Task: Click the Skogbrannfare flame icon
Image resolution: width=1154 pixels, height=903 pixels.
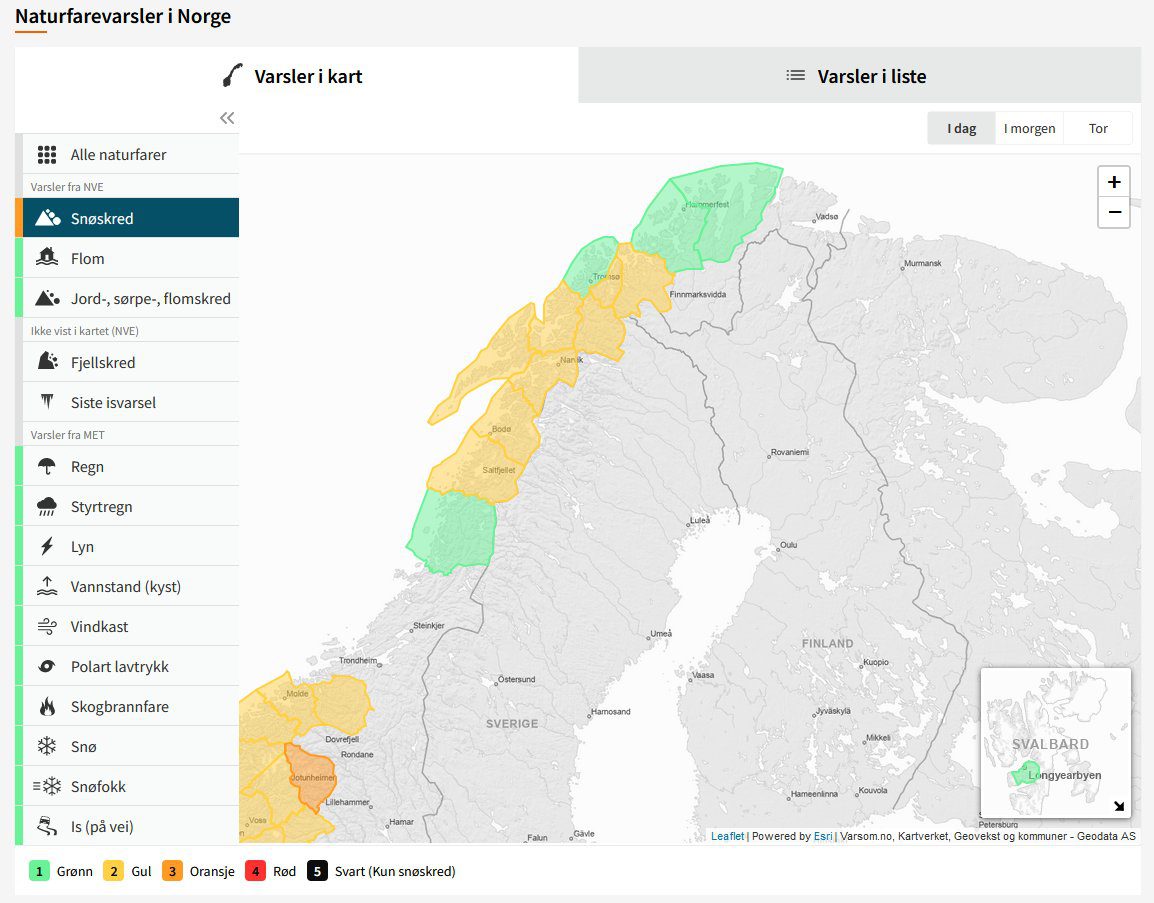Action: pyautogui.click(x=47, y=707)
